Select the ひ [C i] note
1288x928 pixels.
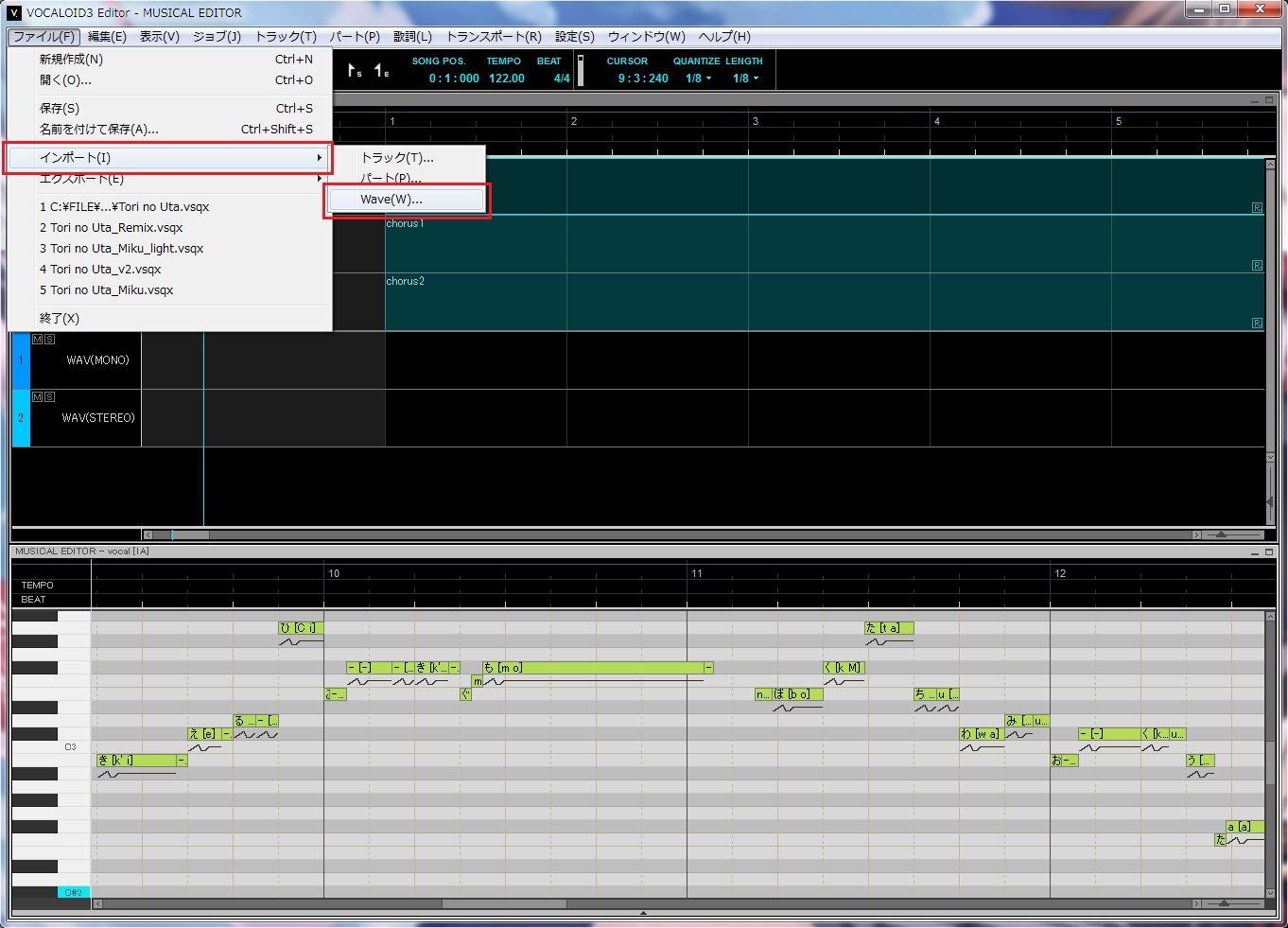[x=301, y=628]
